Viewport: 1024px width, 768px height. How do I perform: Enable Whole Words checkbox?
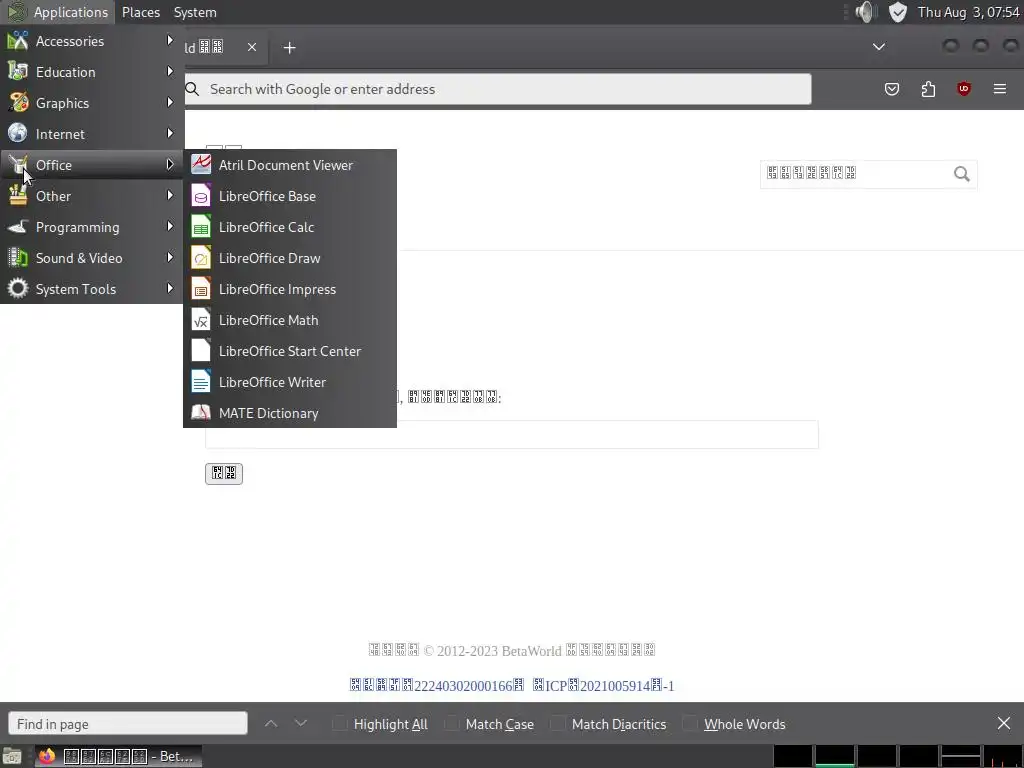click(690, 724)
